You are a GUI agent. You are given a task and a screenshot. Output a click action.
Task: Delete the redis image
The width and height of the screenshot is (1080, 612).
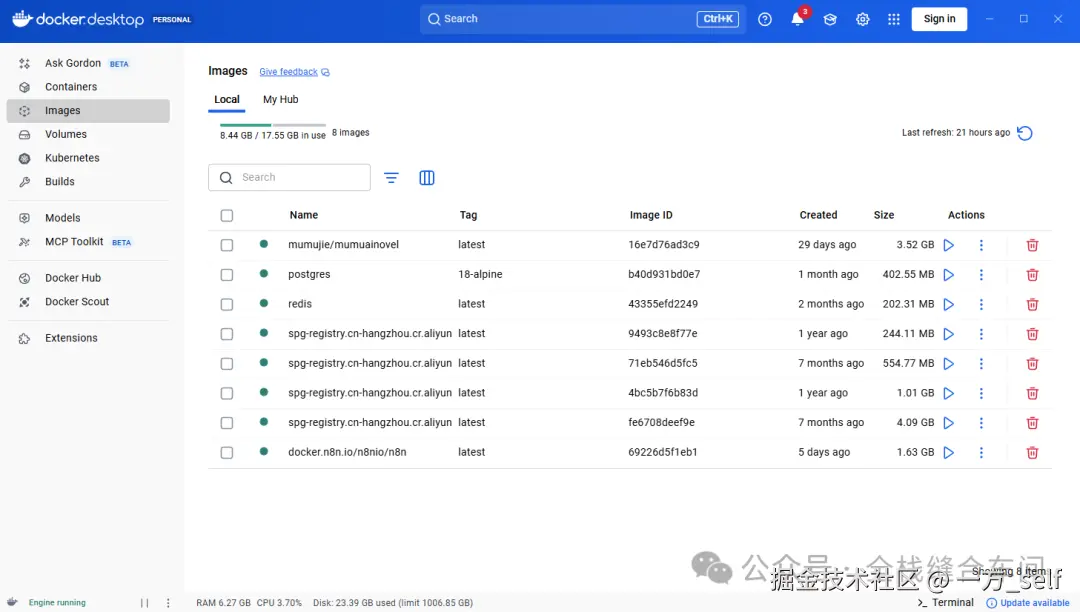(x=1032, y=304)
